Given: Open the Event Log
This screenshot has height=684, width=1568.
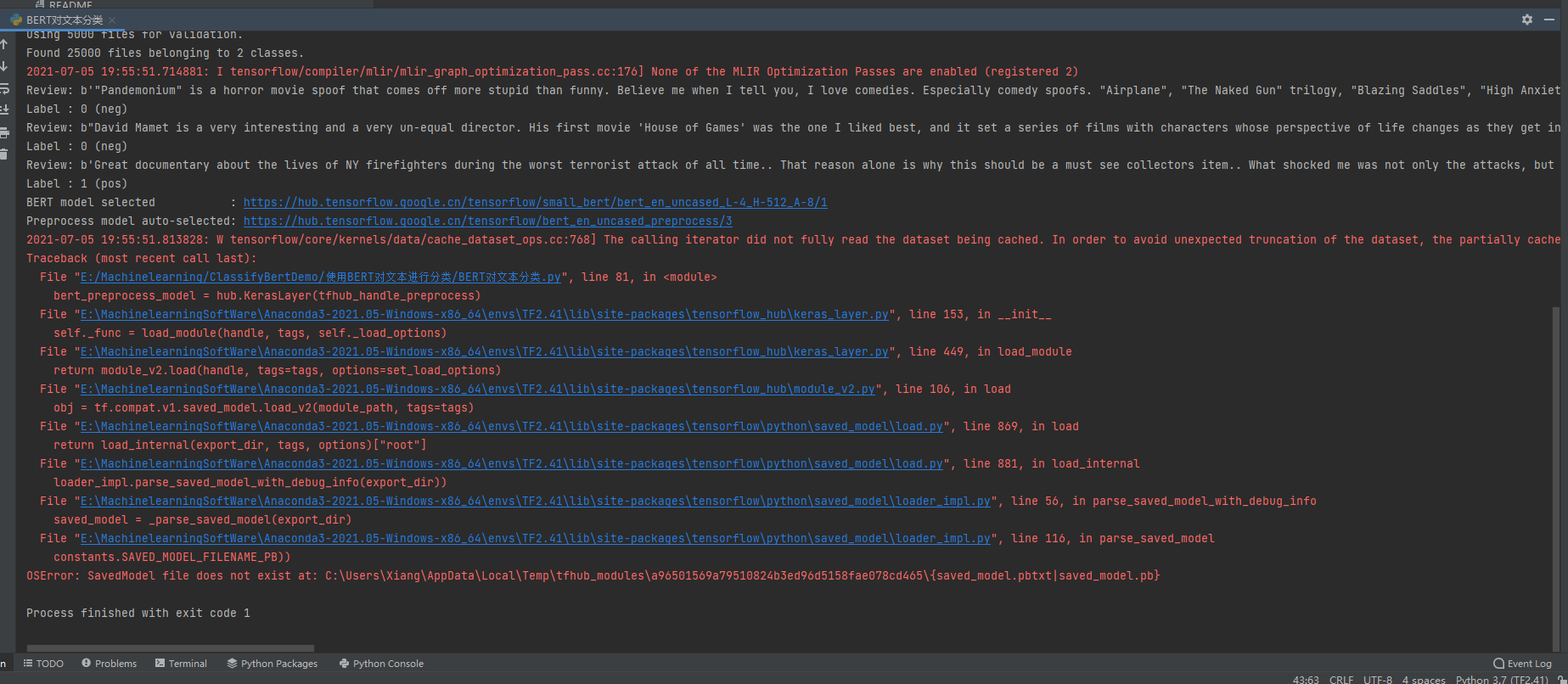Looking at the screenshot, I should pyautogui.click(x=1522, y=664).
